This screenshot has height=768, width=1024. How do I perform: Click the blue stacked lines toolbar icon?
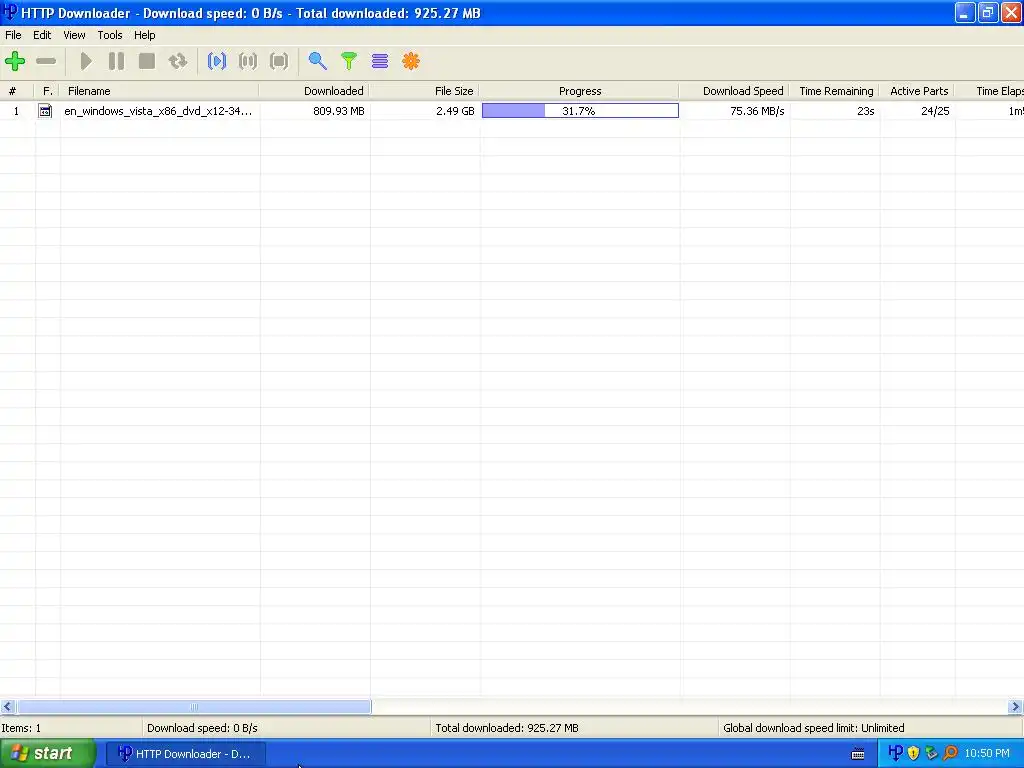379,61
